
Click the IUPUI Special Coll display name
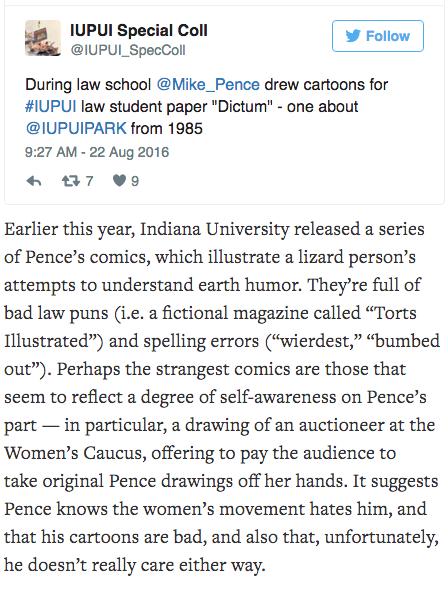[x=139, y=30]
